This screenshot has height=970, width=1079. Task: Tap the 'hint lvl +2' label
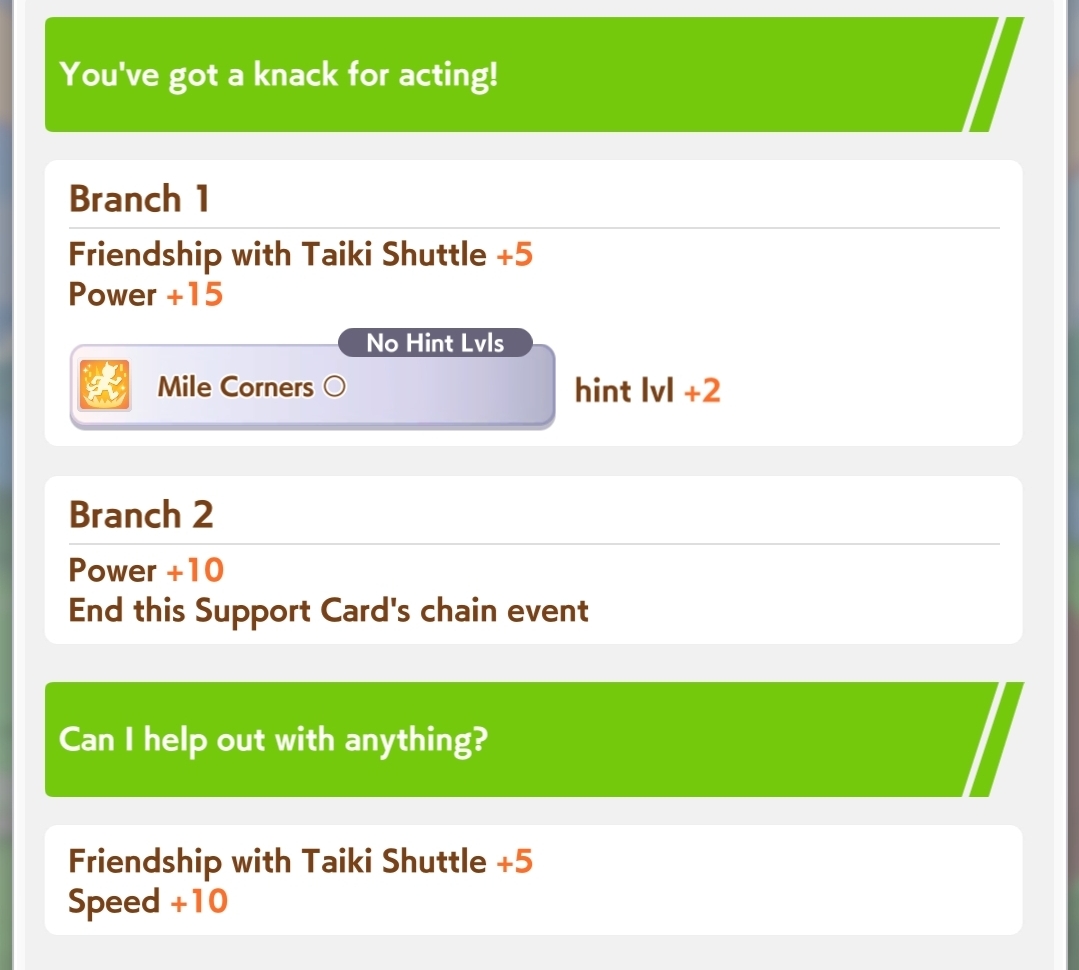coord(648,391)
